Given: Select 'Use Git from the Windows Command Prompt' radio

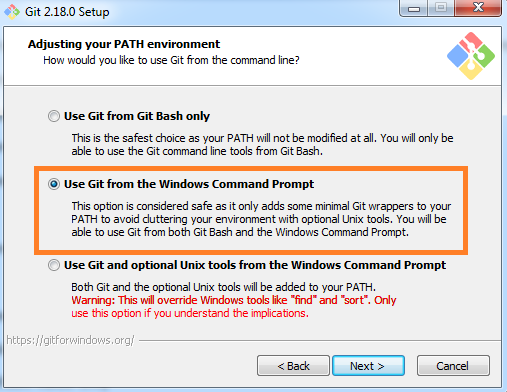Looking at the screenshot, I should tap(54, 184).
